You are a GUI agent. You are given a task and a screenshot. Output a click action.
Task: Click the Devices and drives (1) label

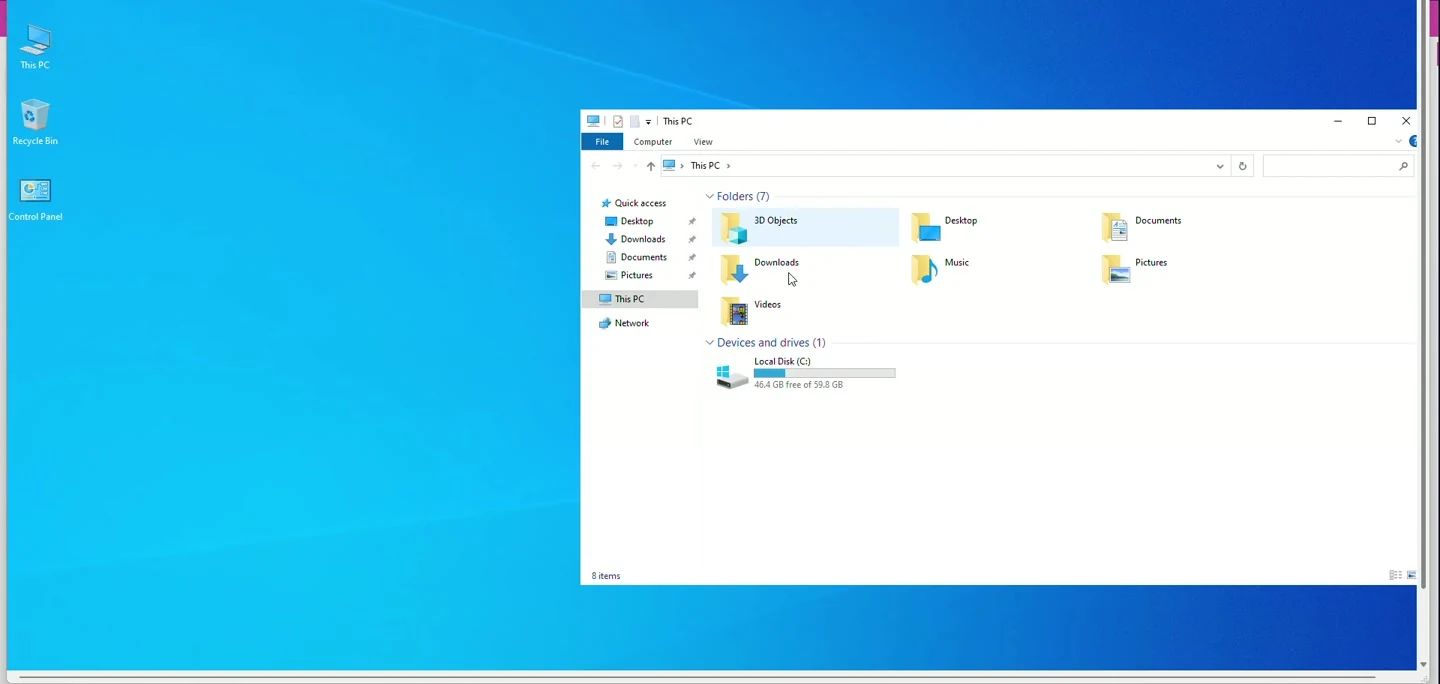[771, 343]
